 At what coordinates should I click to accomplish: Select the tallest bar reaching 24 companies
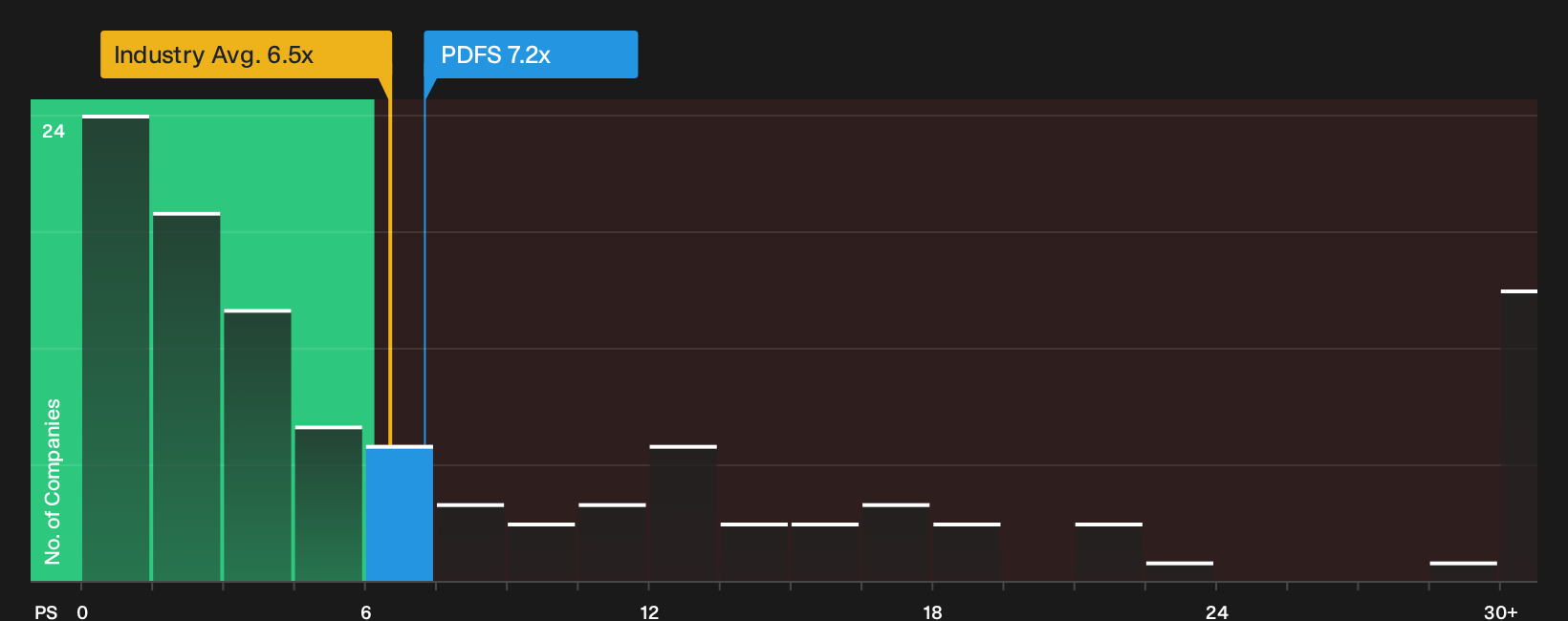[x=116, y=348]
